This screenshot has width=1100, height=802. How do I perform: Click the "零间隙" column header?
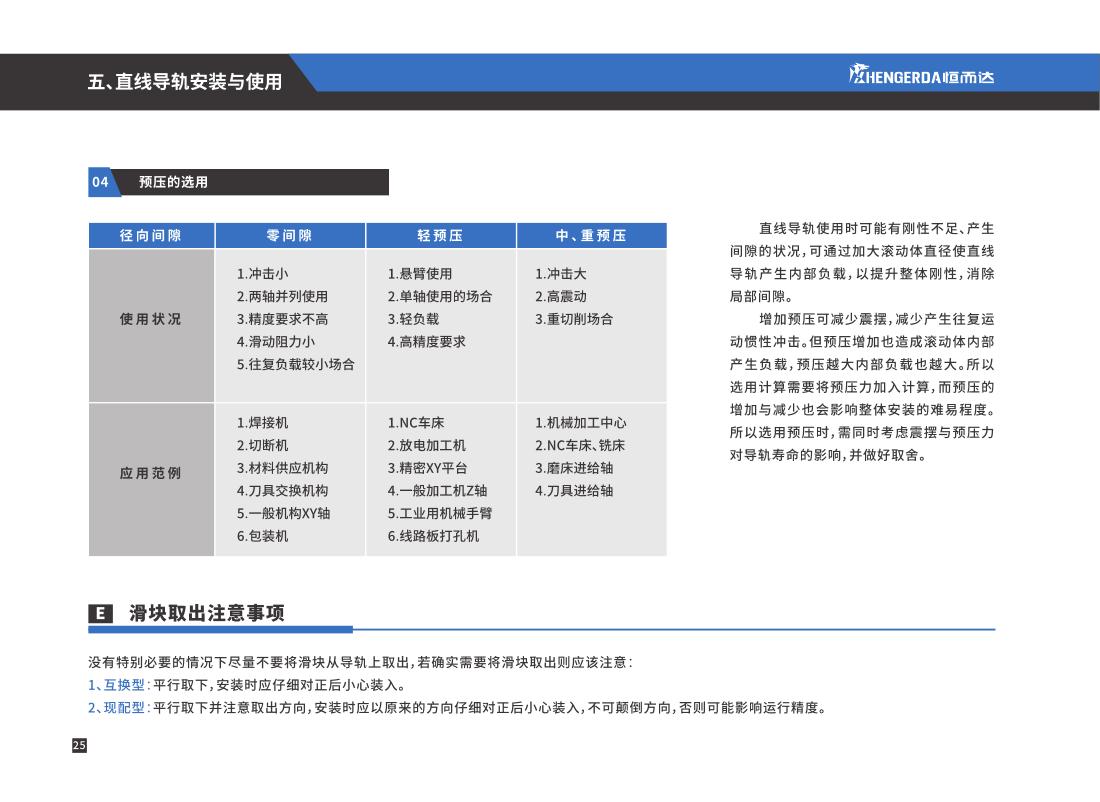(289, 236)
